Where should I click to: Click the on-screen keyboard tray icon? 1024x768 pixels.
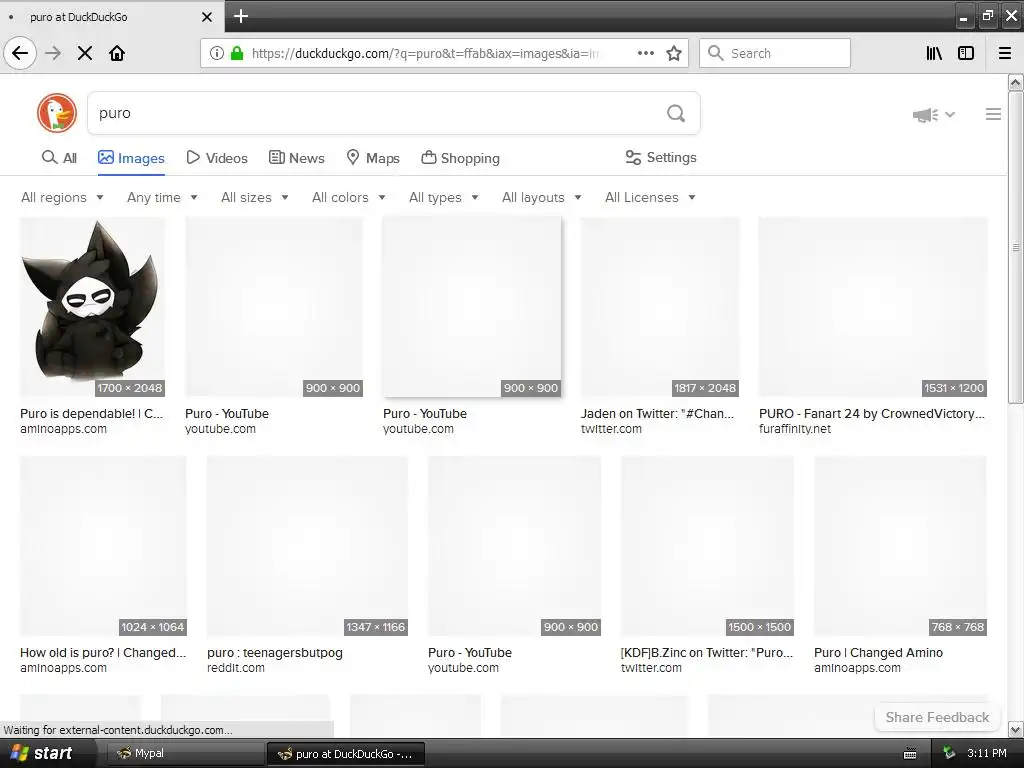coord(910,754)
